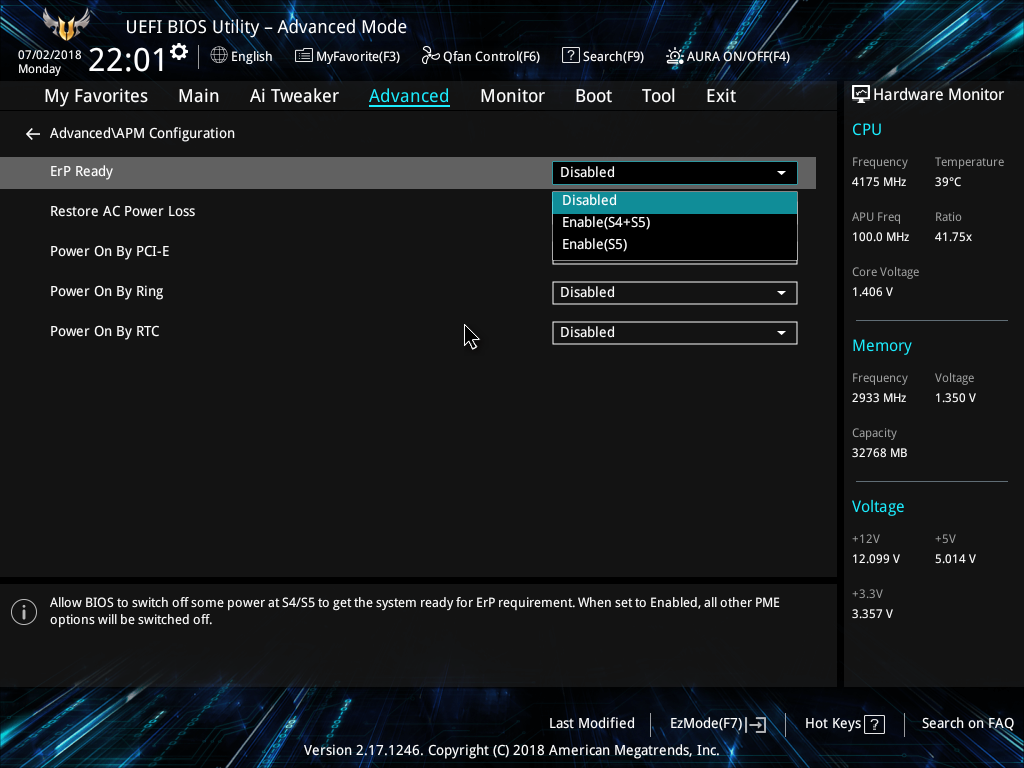This screenshot has width=1024, height=768.
Task: Open Search on FAQ link
Action: click(967, 724)
